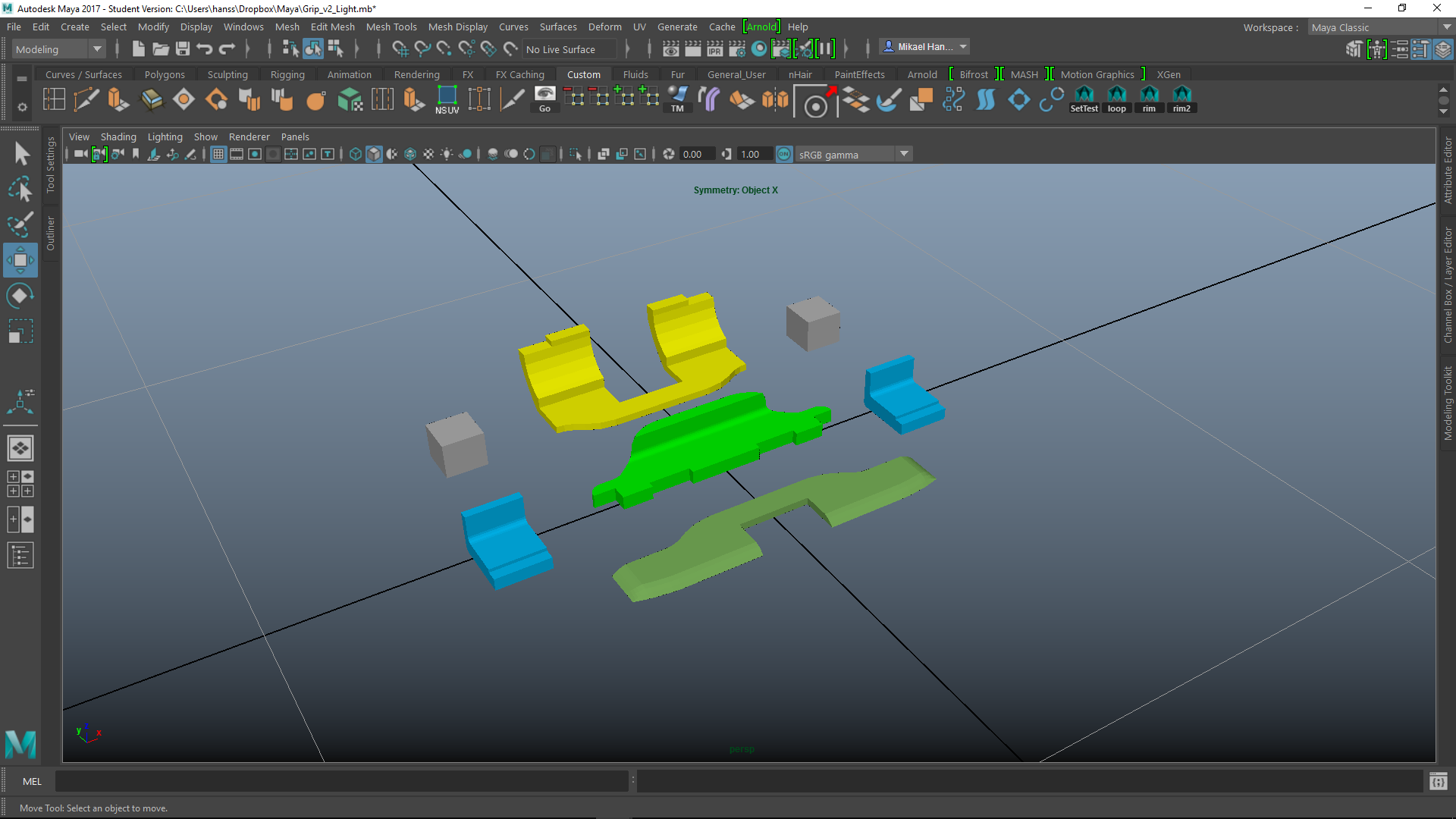The width and height of the screenshot is (1456, 819).
Task: Toggle color management ON button
Action: point(784,154)
